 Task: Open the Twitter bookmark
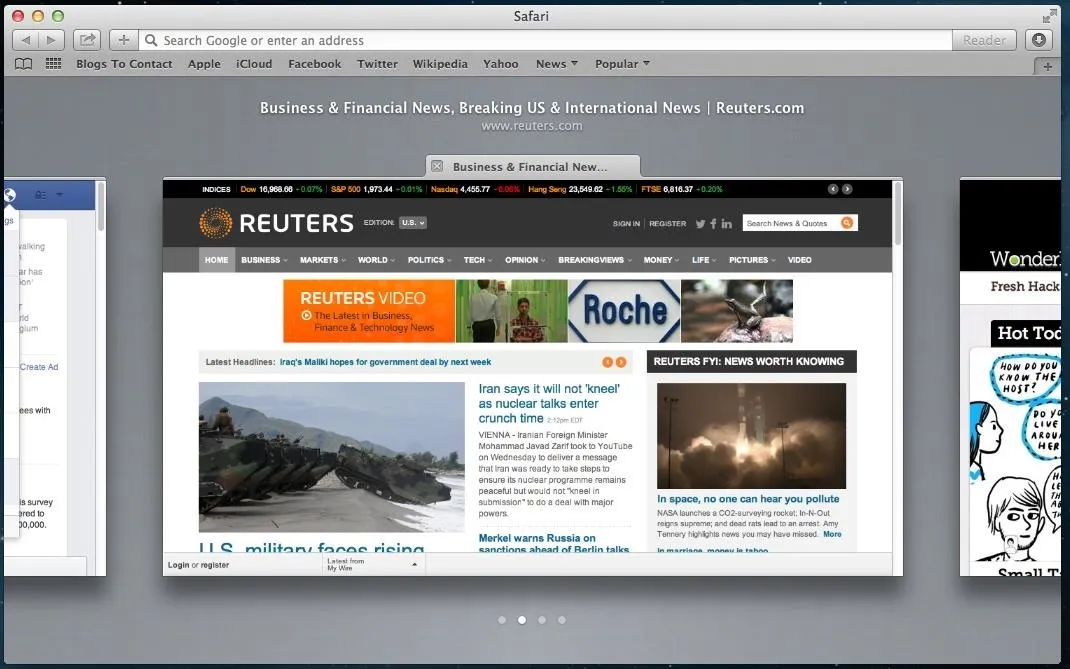pyautogui.click(x=377, y=63)
